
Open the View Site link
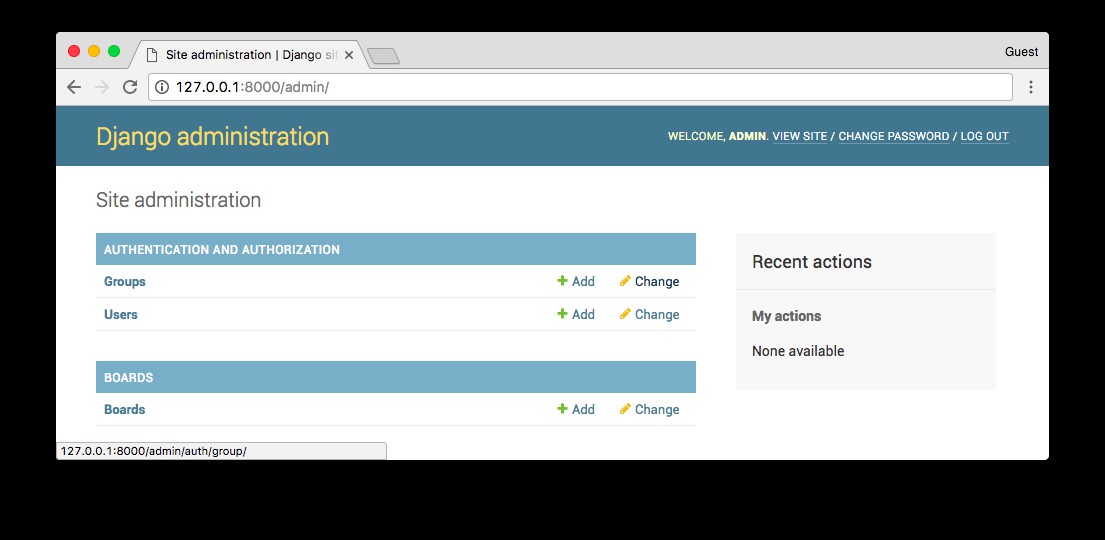pyautogui.click(x=800, y=136)
